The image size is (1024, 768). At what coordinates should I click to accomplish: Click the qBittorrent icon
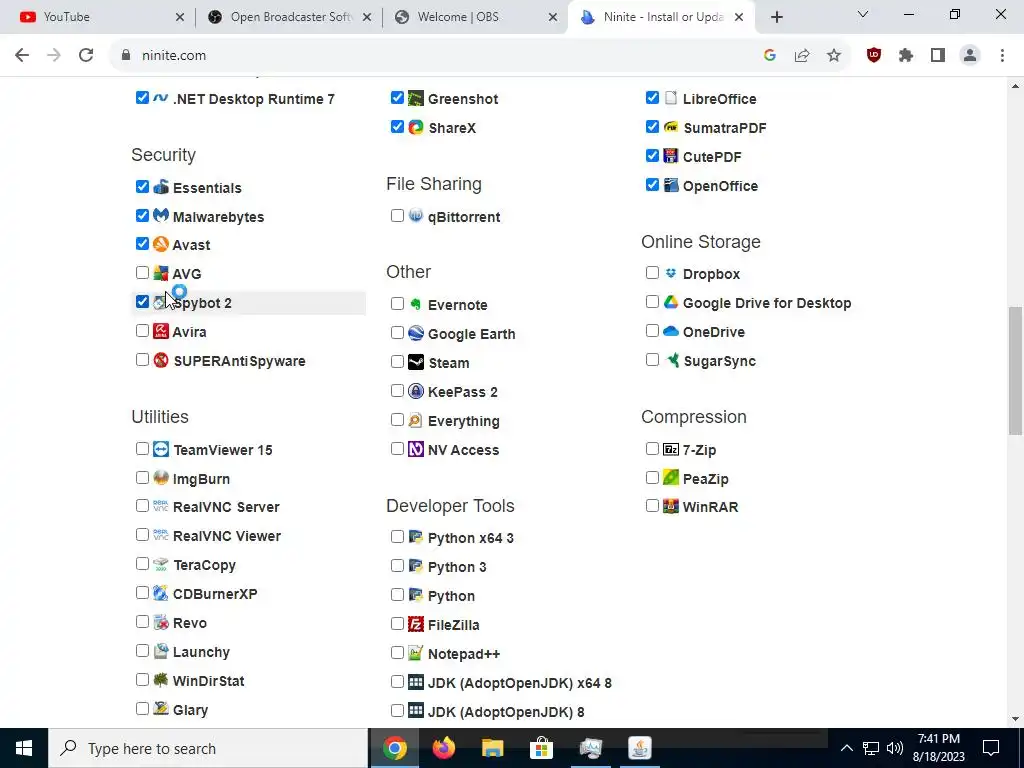(416, 215)
